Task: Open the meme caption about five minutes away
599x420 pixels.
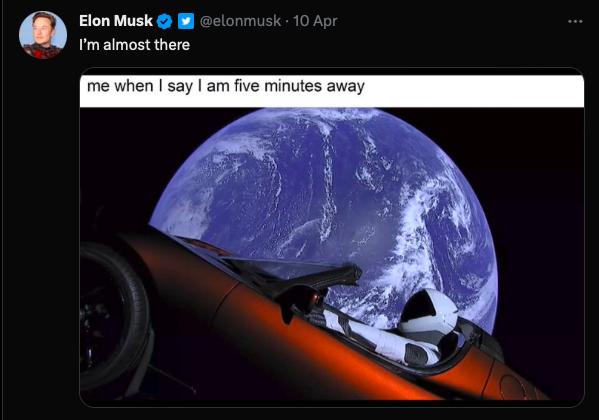Action: [x=226, y=86]
